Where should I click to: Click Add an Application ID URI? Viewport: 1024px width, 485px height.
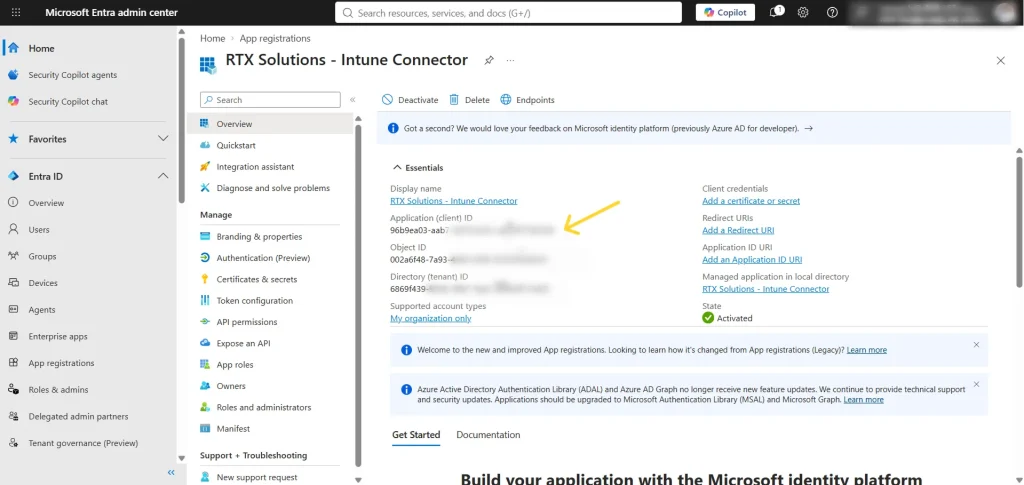tap(752, 260)
